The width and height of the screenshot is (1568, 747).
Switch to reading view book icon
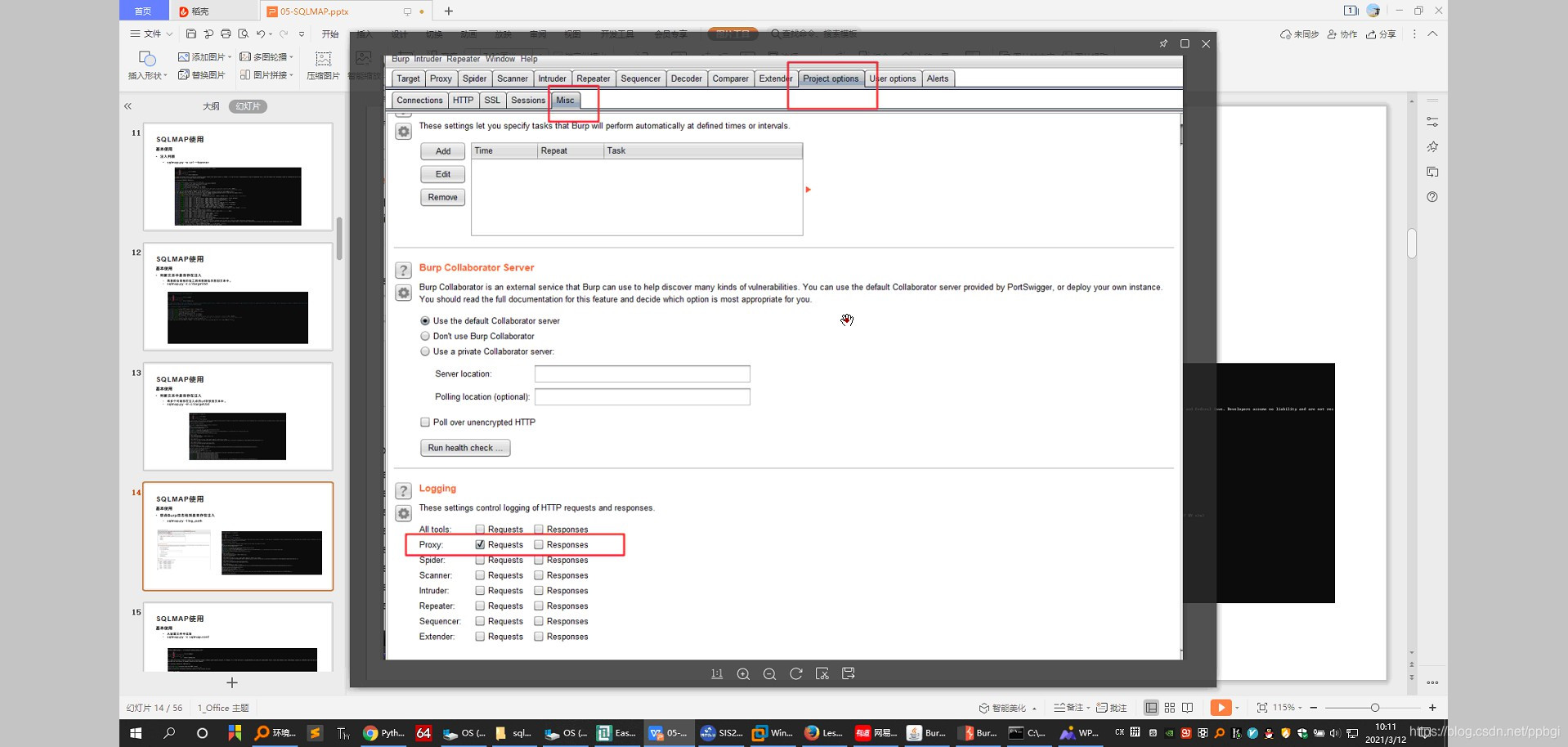click(x=1188, y=708)
